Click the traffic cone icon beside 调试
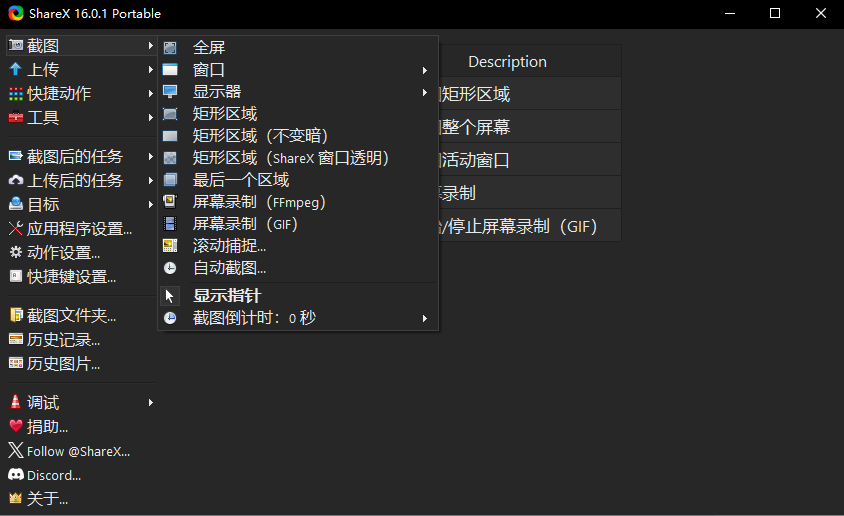Image resolution: width=844 pixels, height=516 pixels. (x=16, y=402)
